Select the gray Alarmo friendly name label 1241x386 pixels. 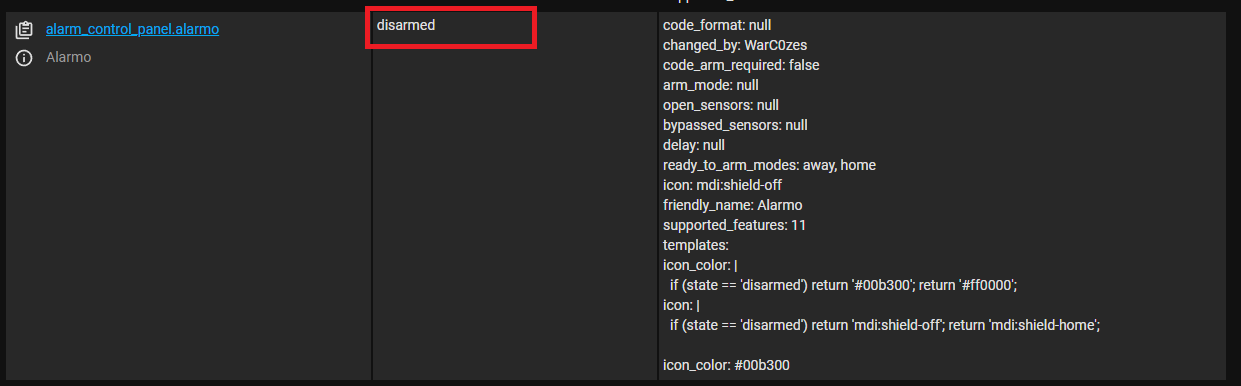point(68,58)
